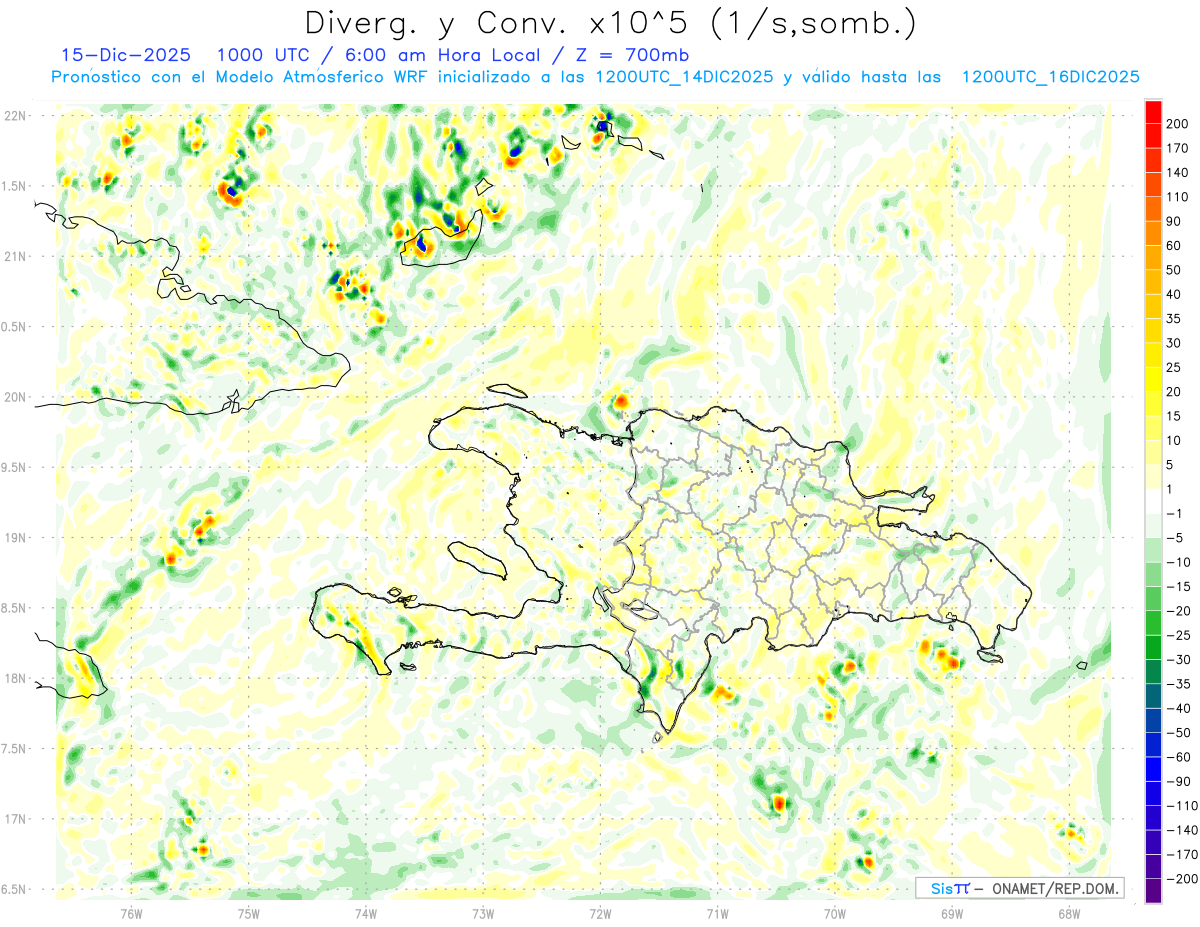Click the 17N latitude axis label
Screen dimensions: 1200x927
15,819
